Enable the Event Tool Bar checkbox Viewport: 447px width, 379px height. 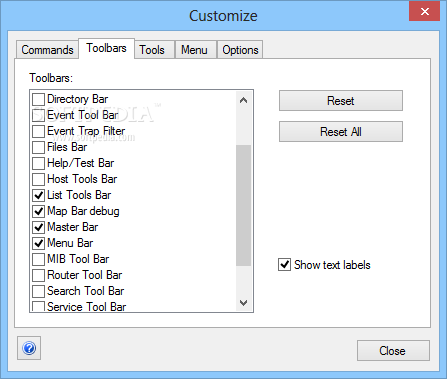(x=38, y=115)
